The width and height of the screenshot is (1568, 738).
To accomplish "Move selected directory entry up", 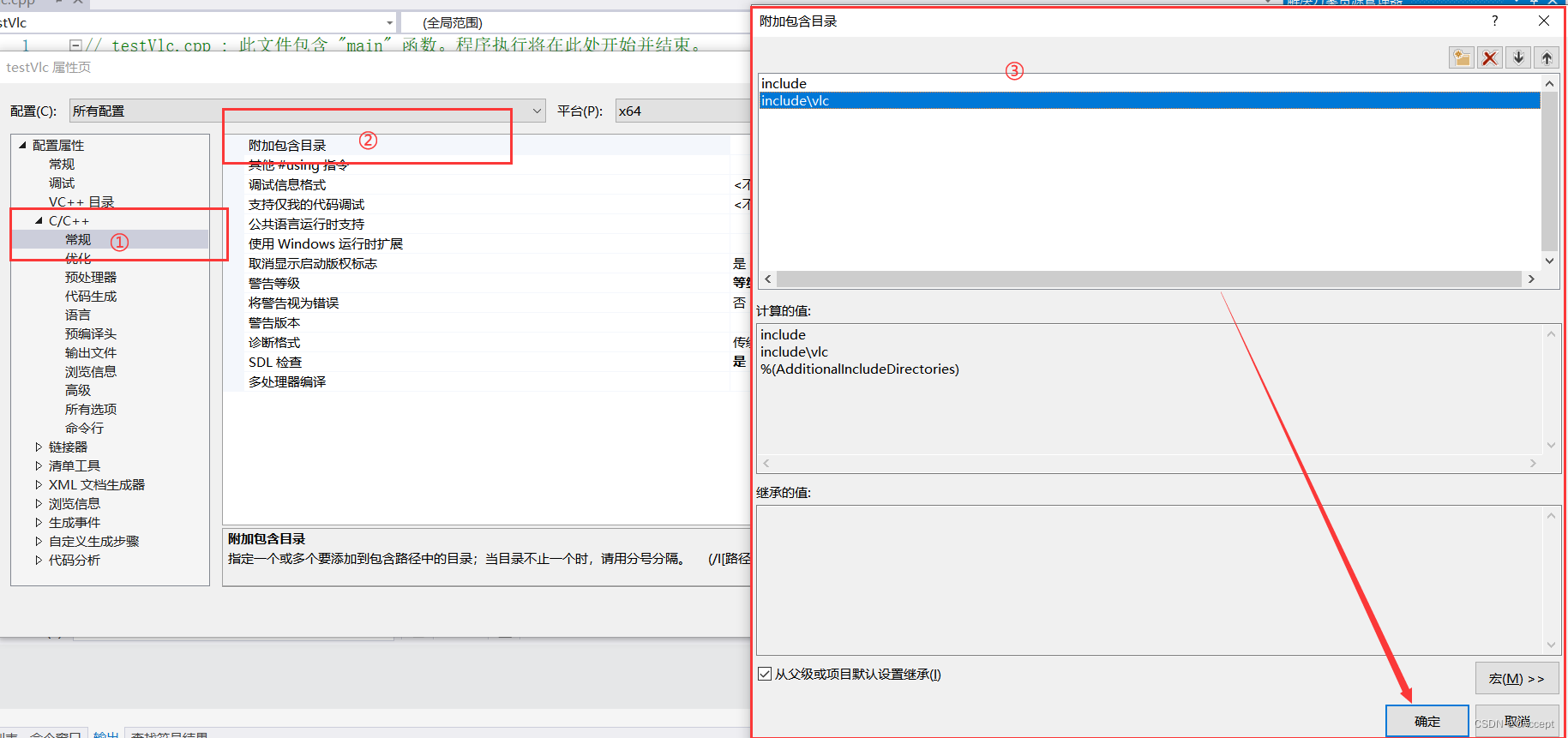I will tap(1547, 57).
